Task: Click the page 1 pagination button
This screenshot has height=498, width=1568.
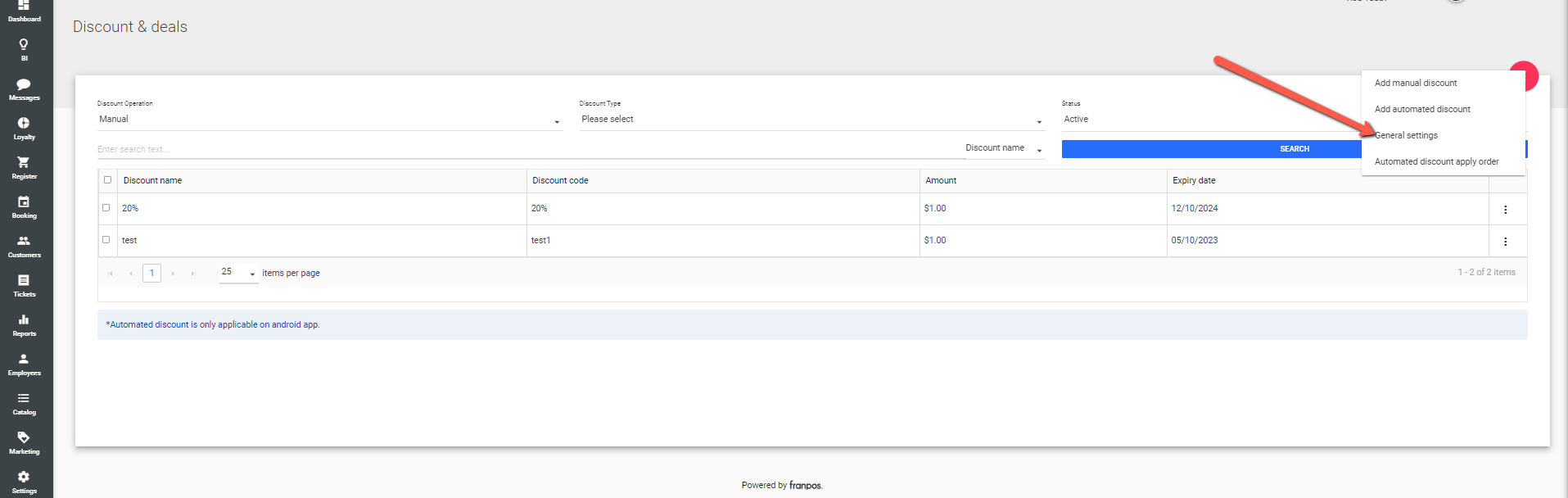Action: pos(151,273)
